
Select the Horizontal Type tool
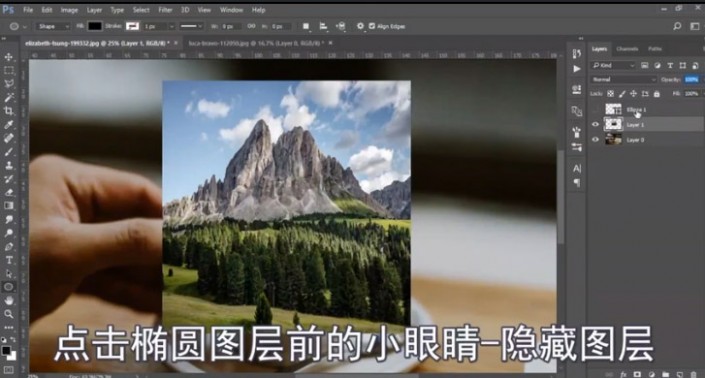(9, 260)
